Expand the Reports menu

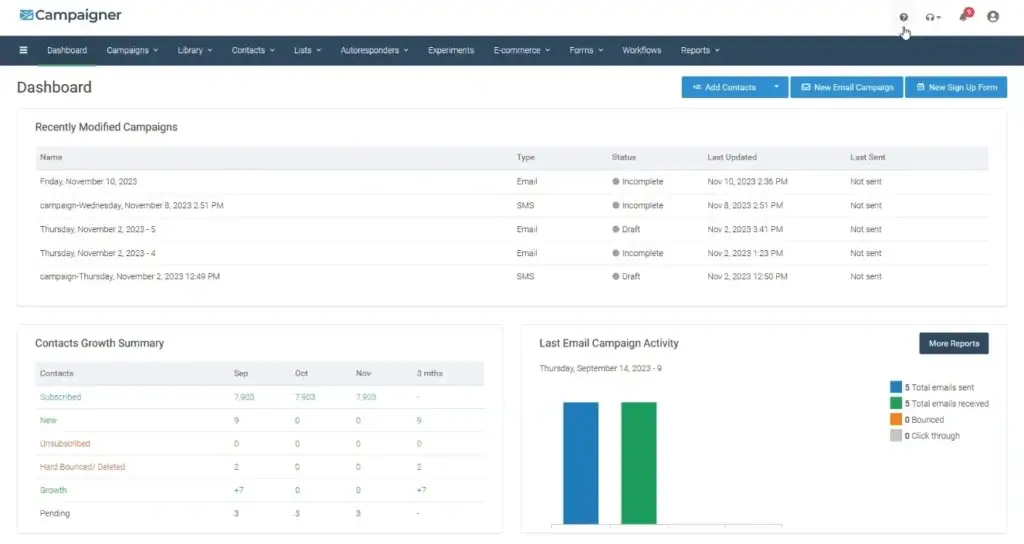pos(699,50)
